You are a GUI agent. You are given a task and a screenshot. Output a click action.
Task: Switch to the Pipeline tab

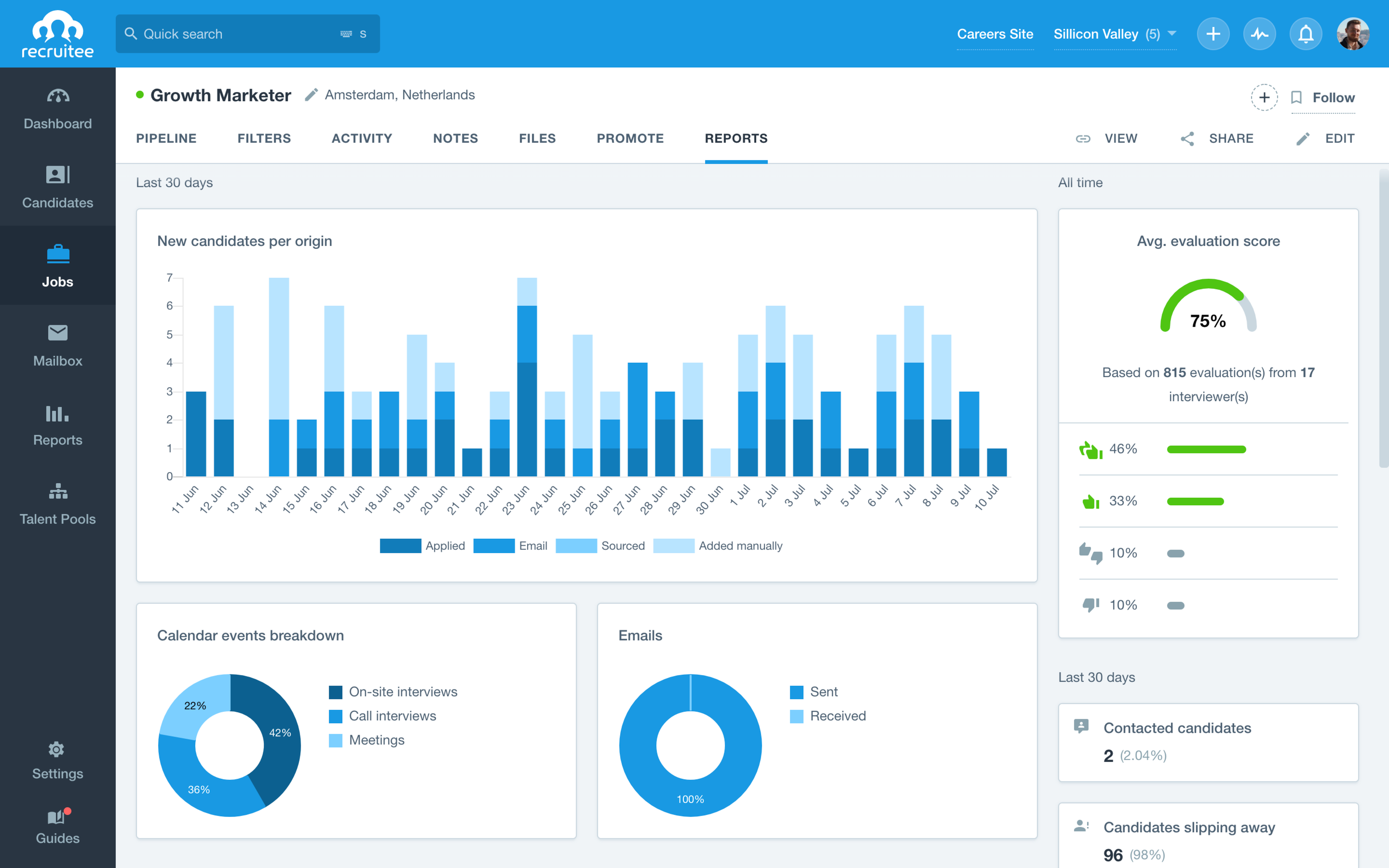coord(167,138)
